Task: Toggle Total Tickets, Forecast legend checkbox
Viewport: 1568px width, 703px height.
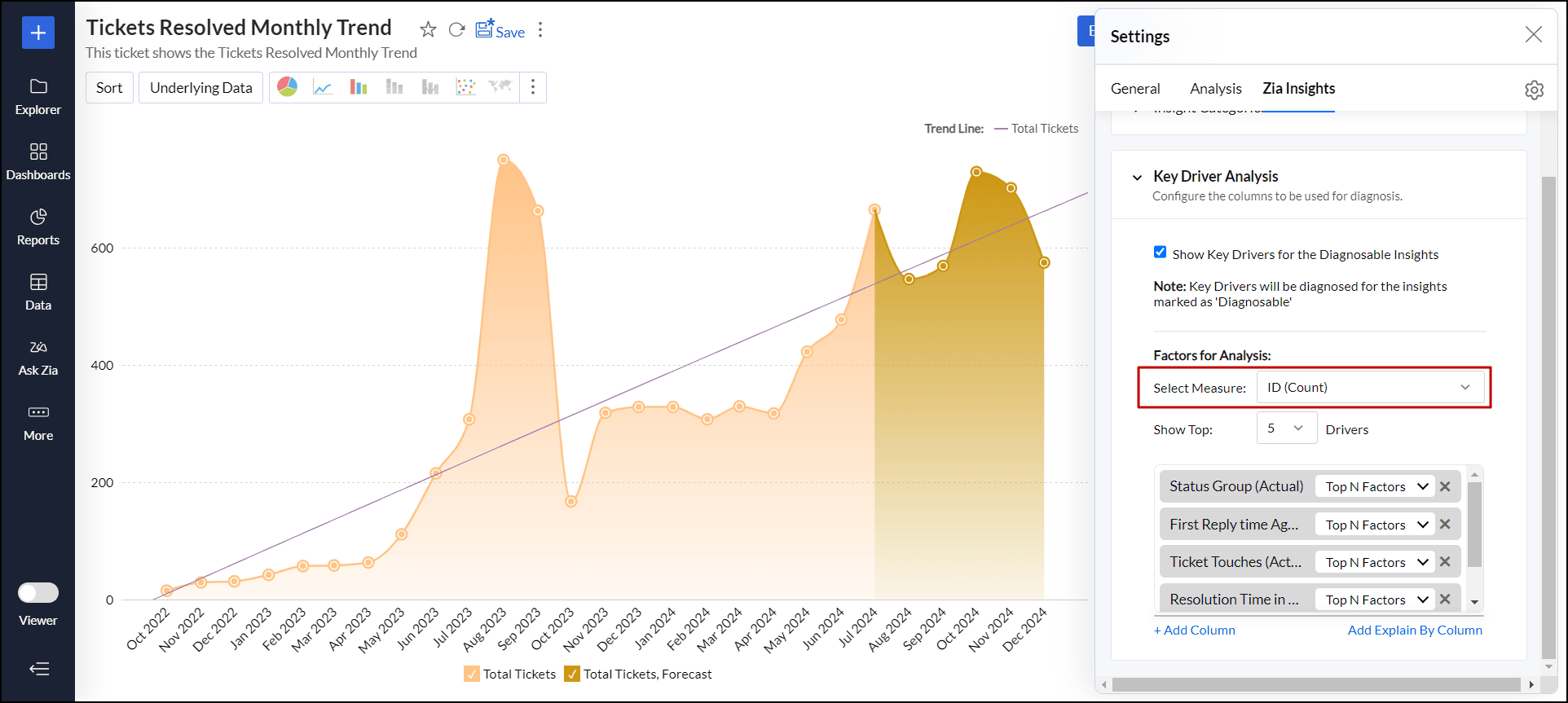Action: pyautogui.click(x=572, y=674)
